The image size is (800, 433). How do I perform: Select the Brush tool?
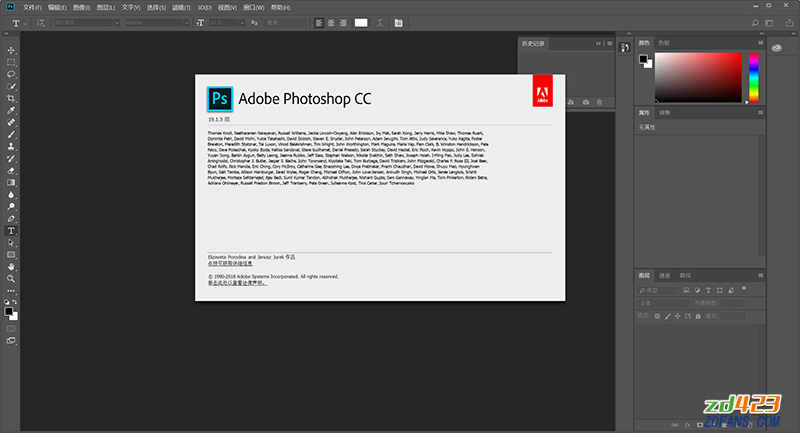pyautogui.click(x=11, y=135)
